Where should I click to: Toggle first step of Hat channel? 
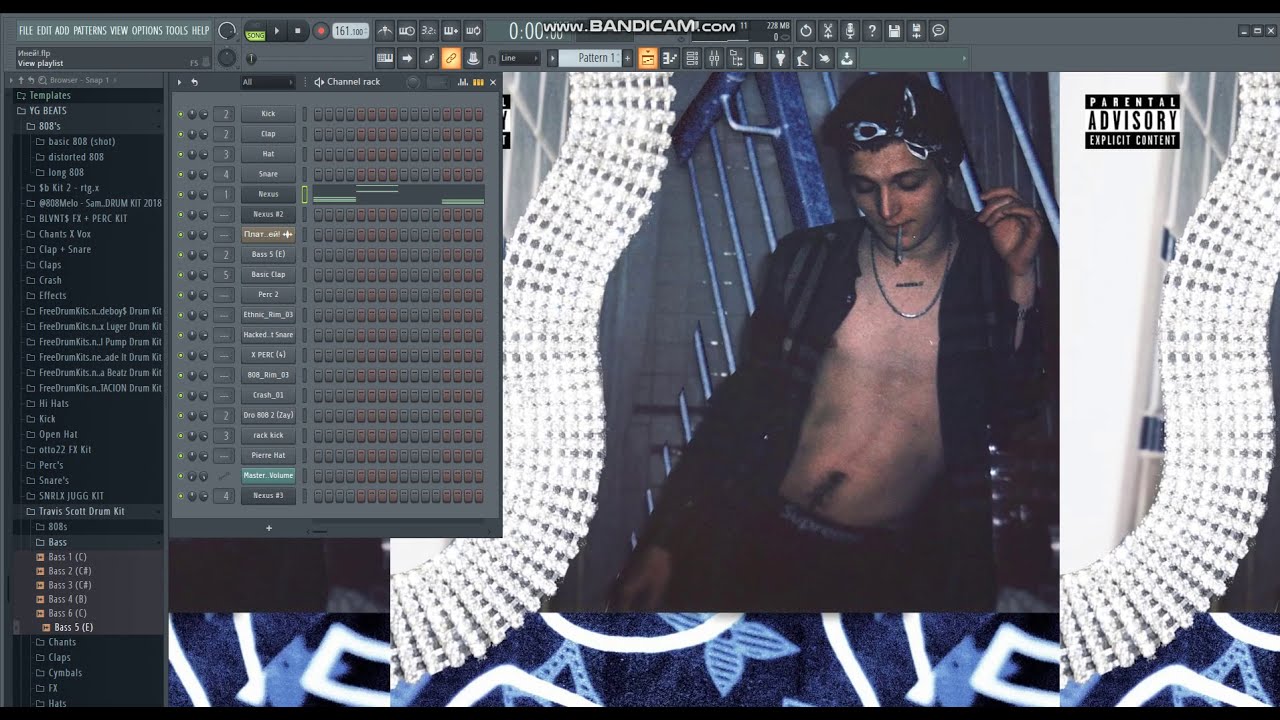pyautogui.click(x=318, y=154)
